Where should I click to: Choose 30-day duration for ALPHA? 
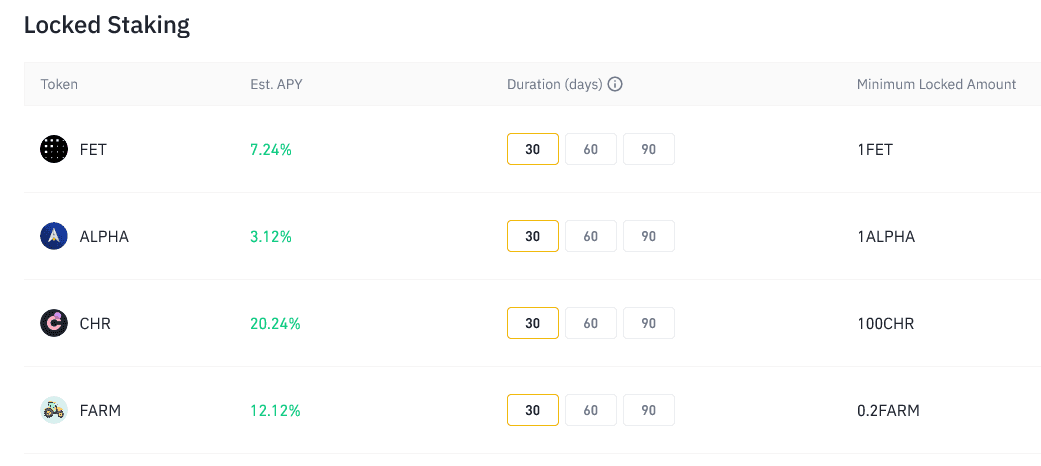pyautogui.click(x=533, y=236)
